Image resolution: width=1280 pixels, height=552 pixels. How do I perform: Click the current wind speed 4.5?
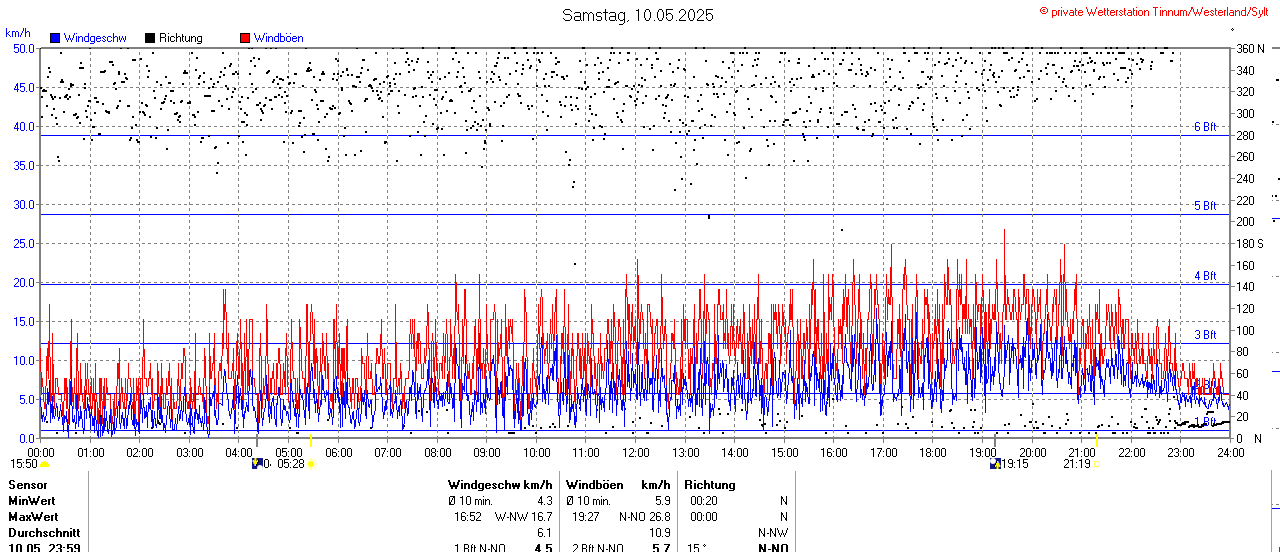[x=544, y=548]
